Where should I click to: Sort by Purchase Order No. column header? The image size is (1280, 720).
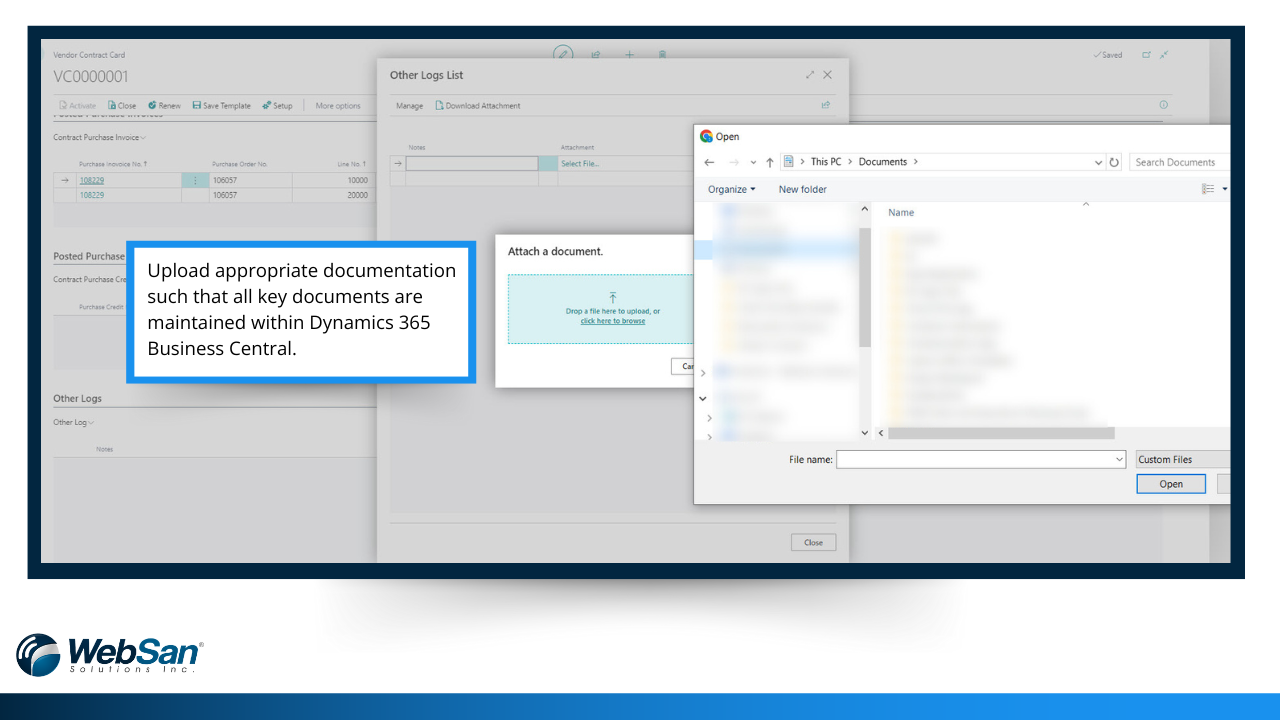[x=240, y=164]
